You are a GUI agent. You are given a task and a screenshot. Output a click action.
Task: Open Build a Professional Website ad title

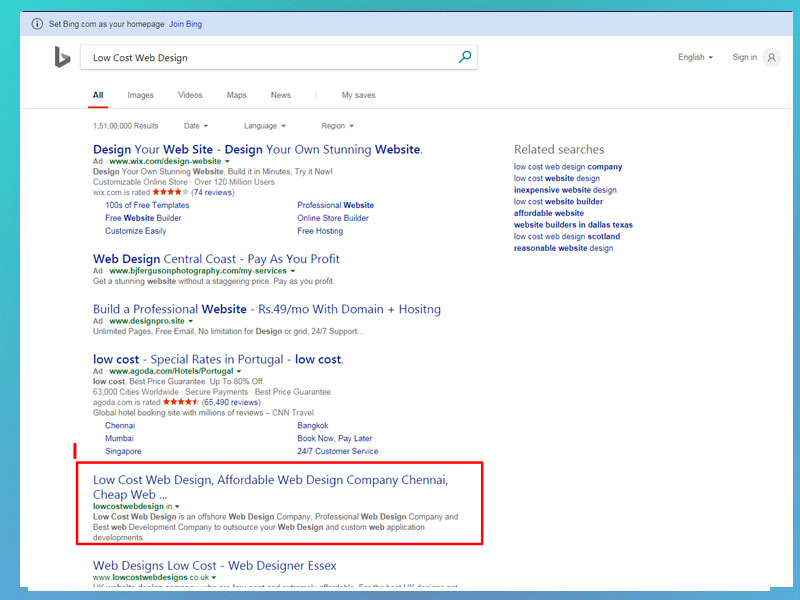point(267,309)
